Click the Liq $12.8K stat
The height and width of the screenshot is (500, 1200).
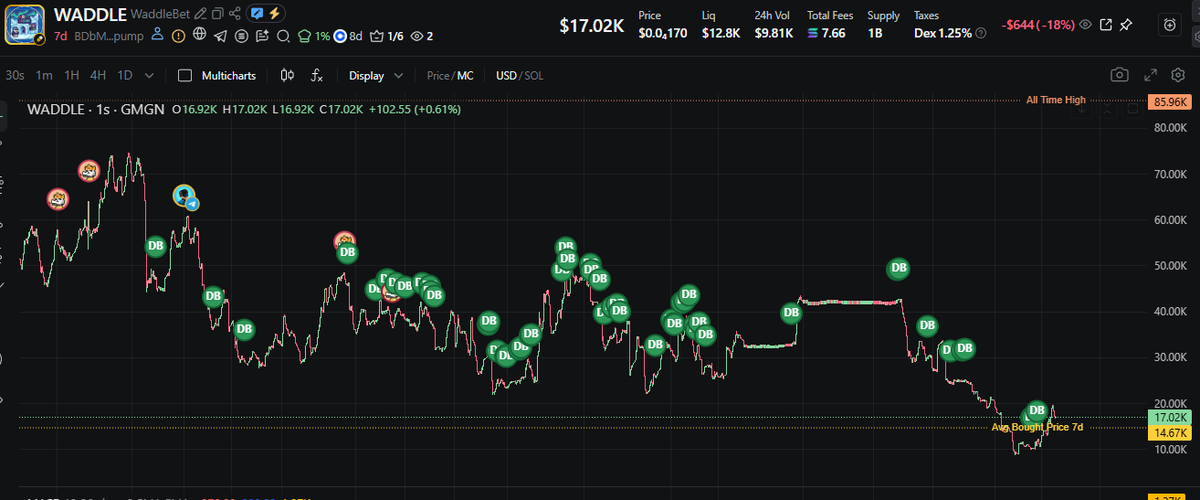tap(720, 25)
